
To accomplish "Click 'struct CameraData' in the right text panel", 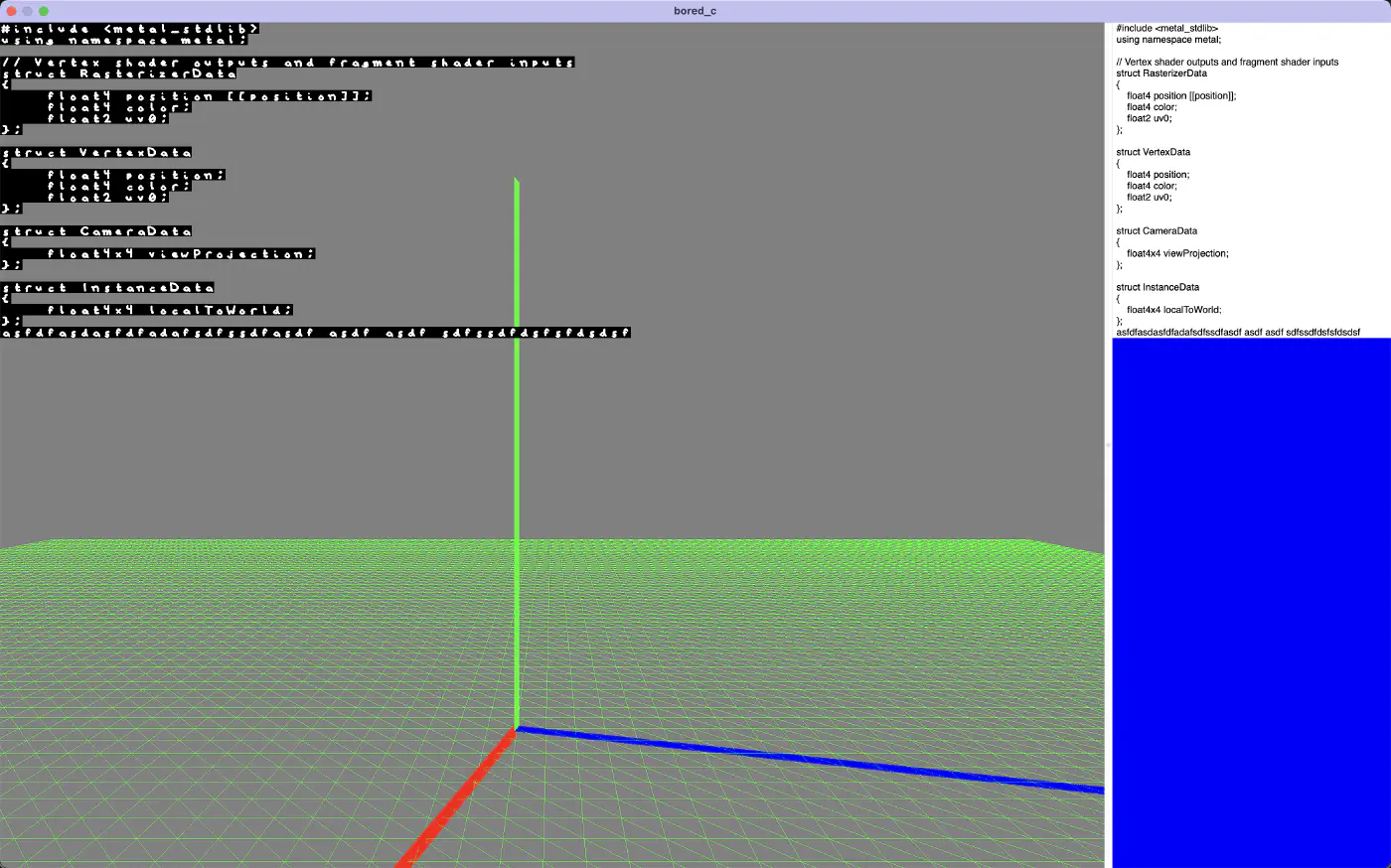I will [x=1156, y=231].
